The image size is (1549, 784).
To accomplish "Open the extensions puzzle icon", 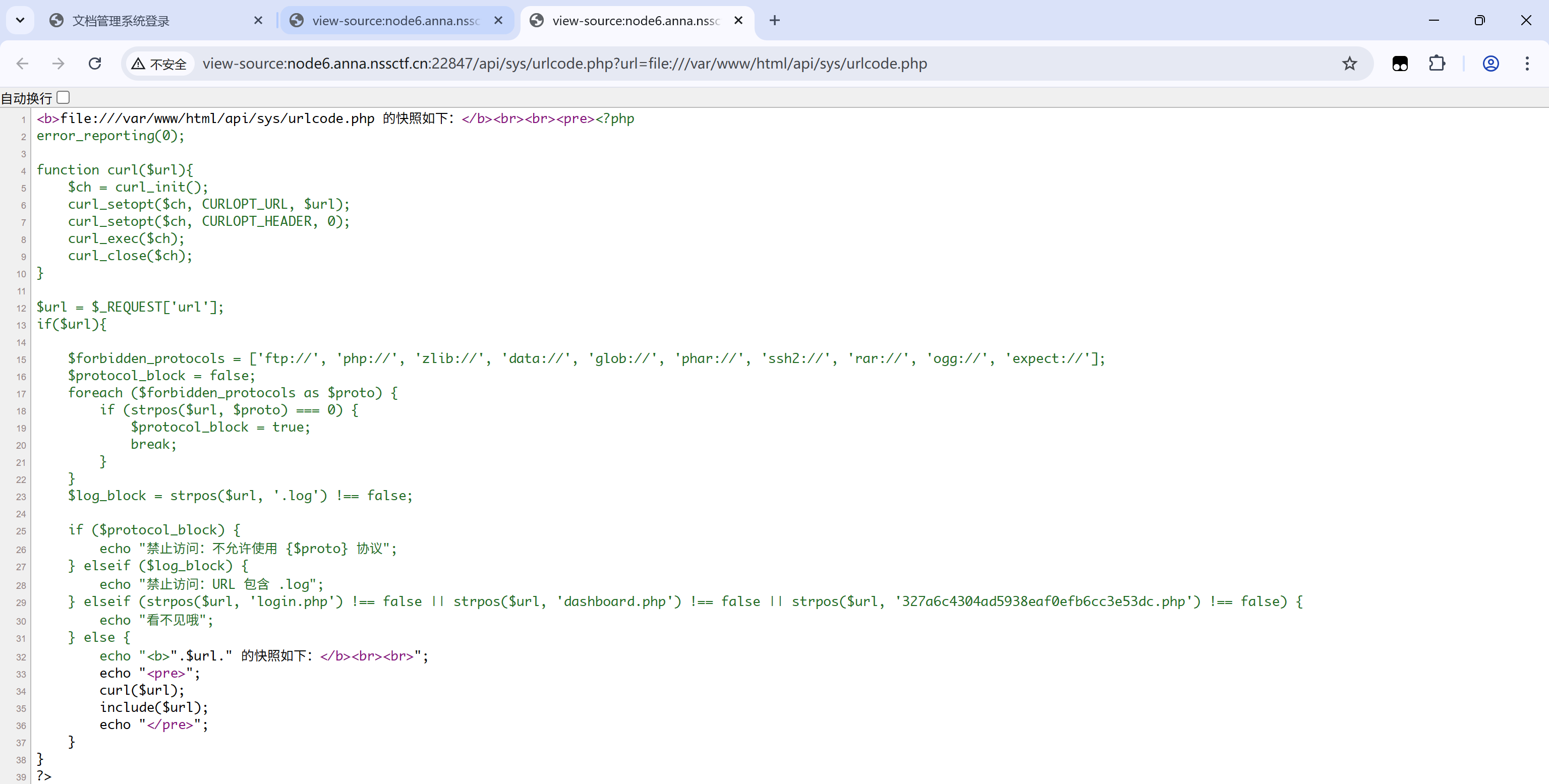I will click(x=1437, y=64).
